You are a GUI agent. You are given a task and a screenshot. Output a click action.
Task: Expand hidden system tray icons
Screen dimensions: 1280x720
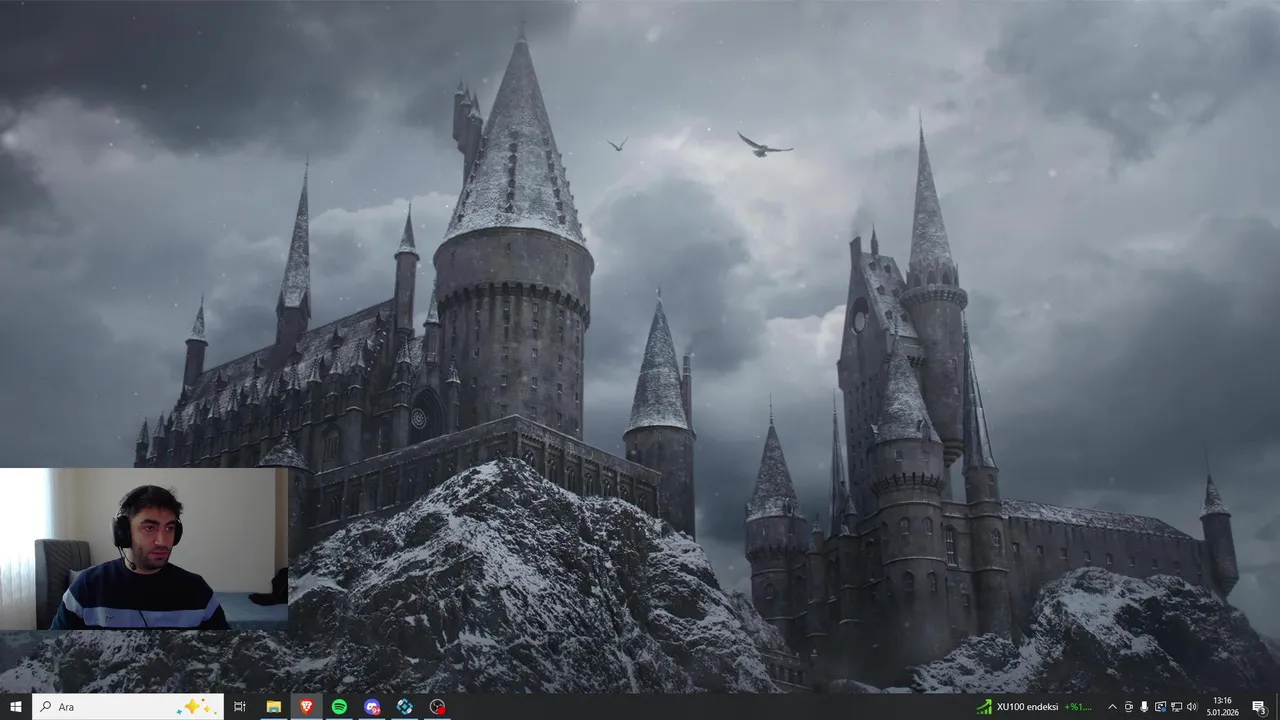[x=1112, y=706]
